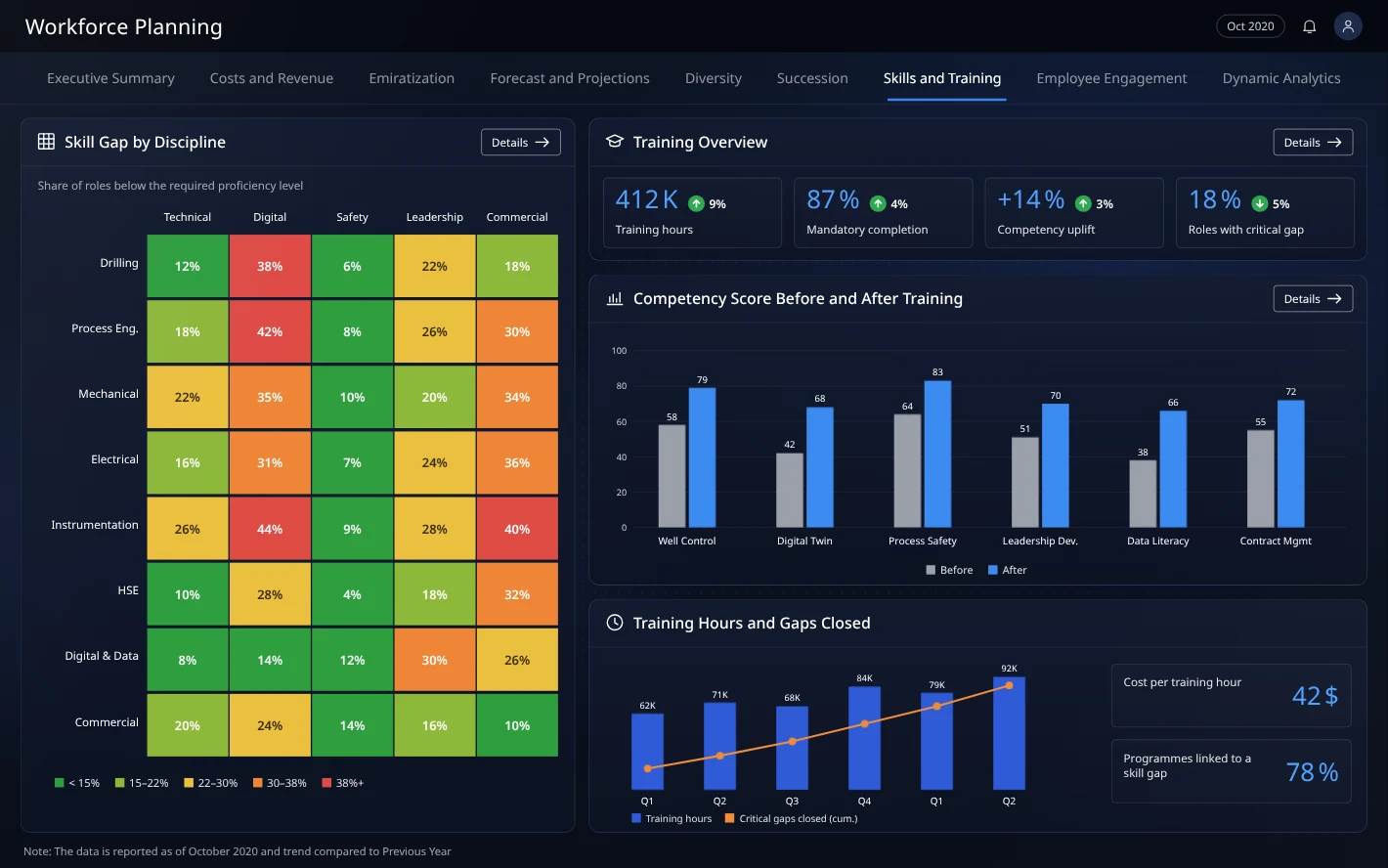Click the Instrumentation Digital 44% heatmap cell

pyautogui.click(x=270, y=529)
